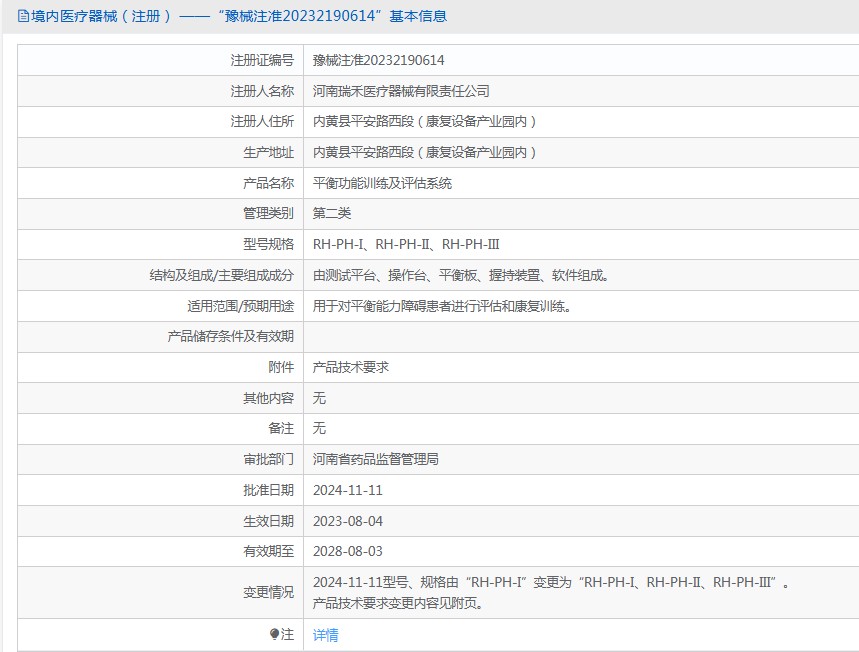Image resolution: width=859 pixels, height=652 pixels.
Task: Open the 详情 link
Action: pyautogui.click(x=325, y=635)
